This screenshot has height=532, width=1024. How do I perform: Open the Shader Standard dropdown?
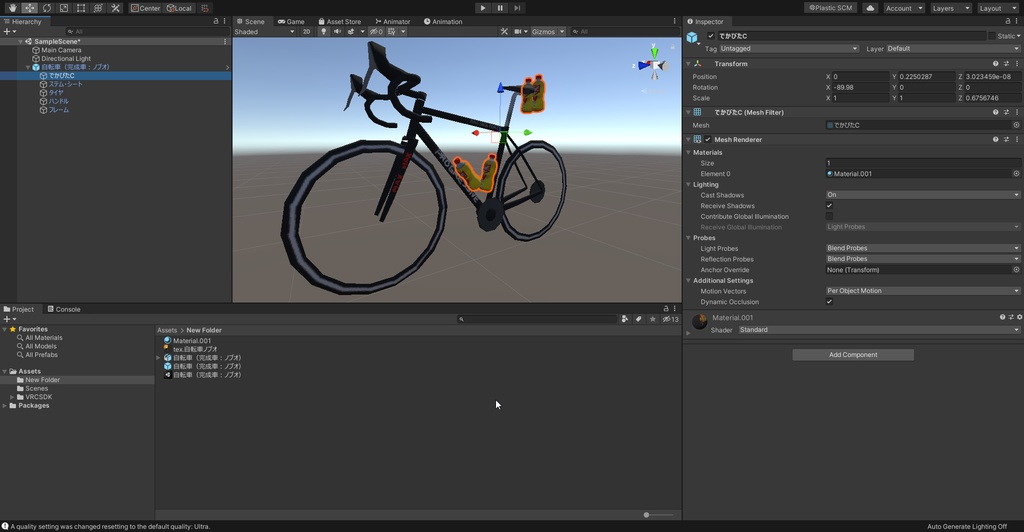click(x=879, y=330)
